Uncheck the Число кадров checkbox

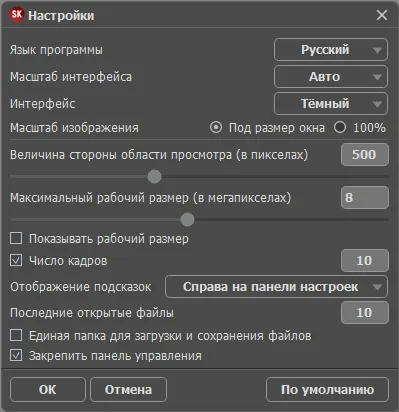tap(16, 260)
